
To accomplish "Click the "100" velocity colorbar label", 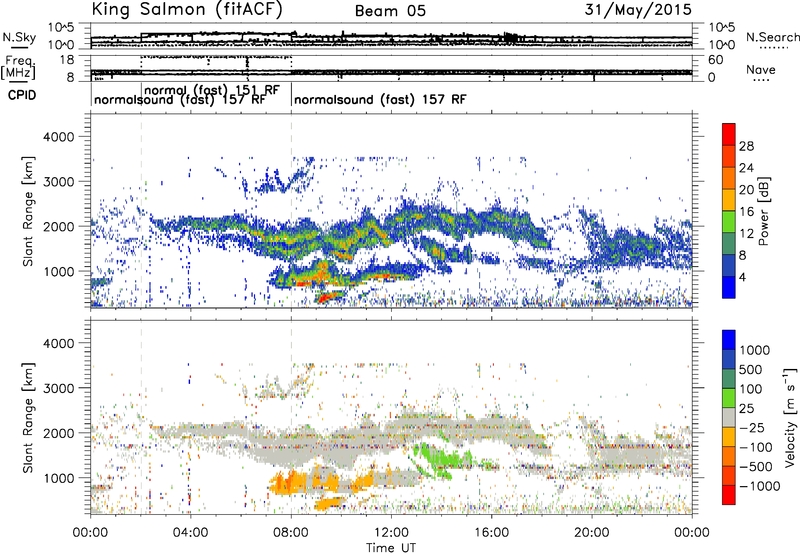I will pos(751,389).
